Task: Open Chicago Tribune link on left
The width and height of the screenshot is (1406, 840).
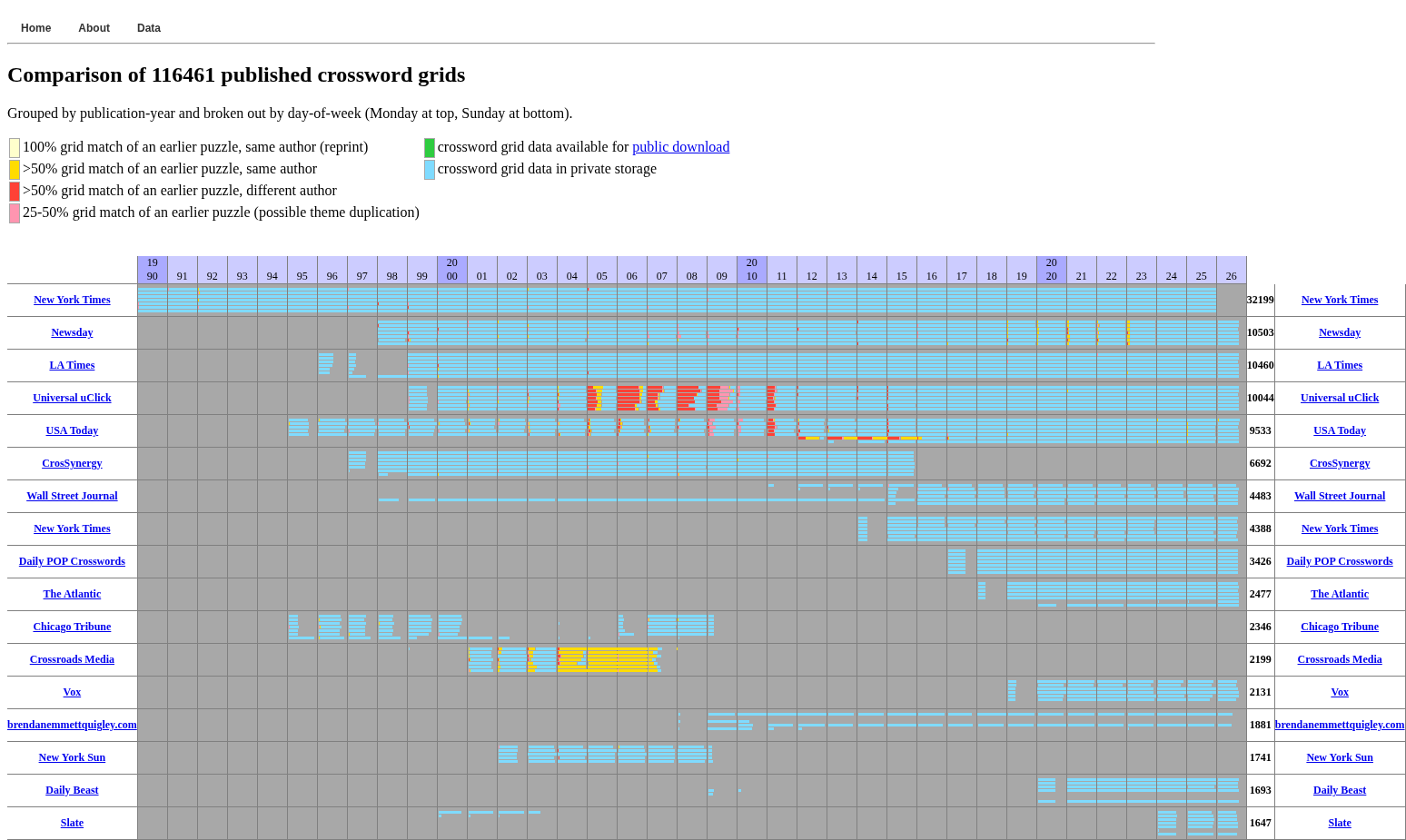Action: tap(72, 627)
